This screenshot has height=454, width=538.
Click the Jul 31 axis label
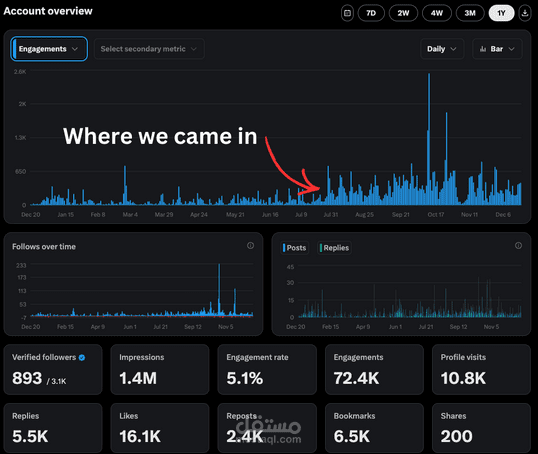pos(331,214)
